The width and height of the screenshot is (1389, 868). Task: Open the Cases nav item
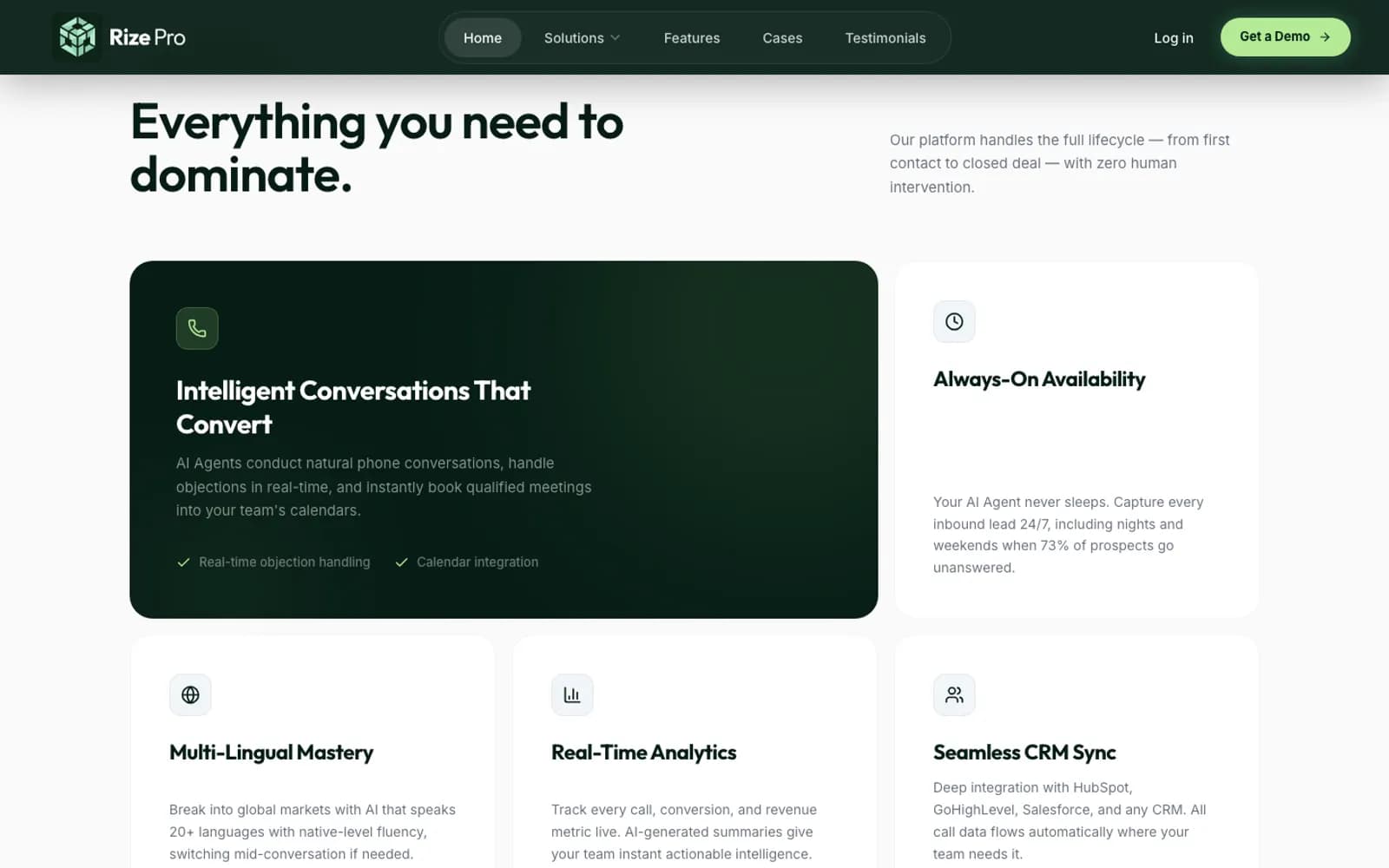point(782,38)
